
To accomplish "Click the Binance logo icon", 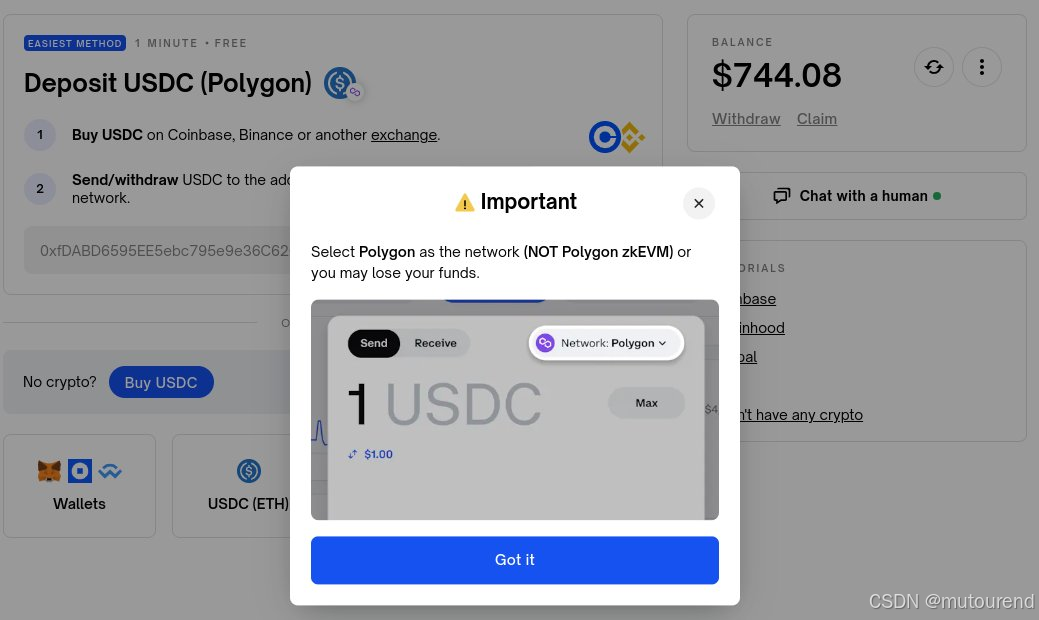I will [x=632, y=137].
